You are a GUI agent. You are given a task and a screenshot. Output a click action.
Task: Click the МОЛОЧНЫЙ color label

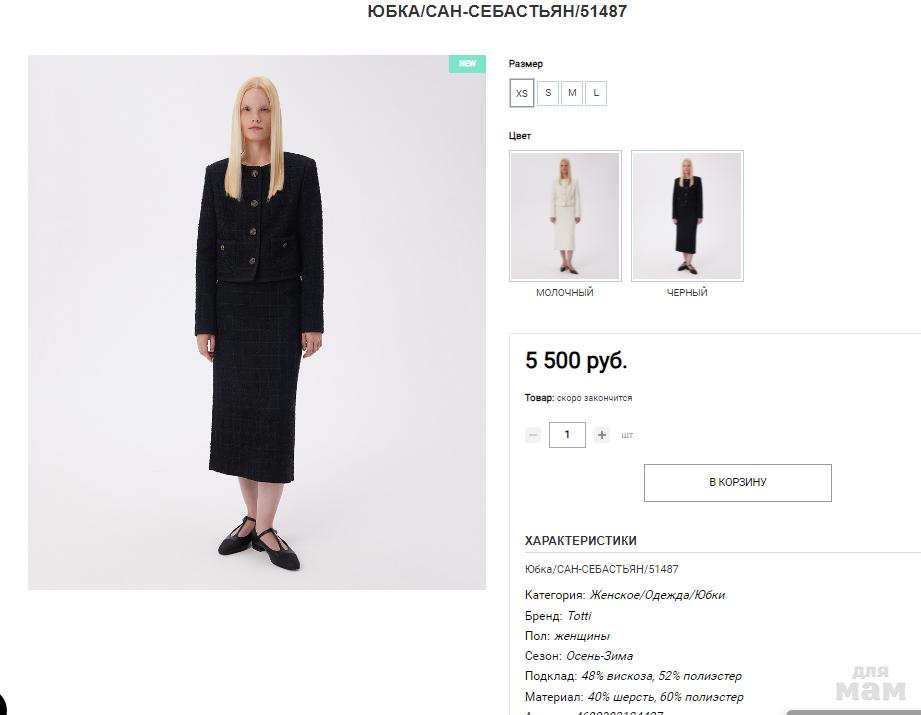(565, 292)
